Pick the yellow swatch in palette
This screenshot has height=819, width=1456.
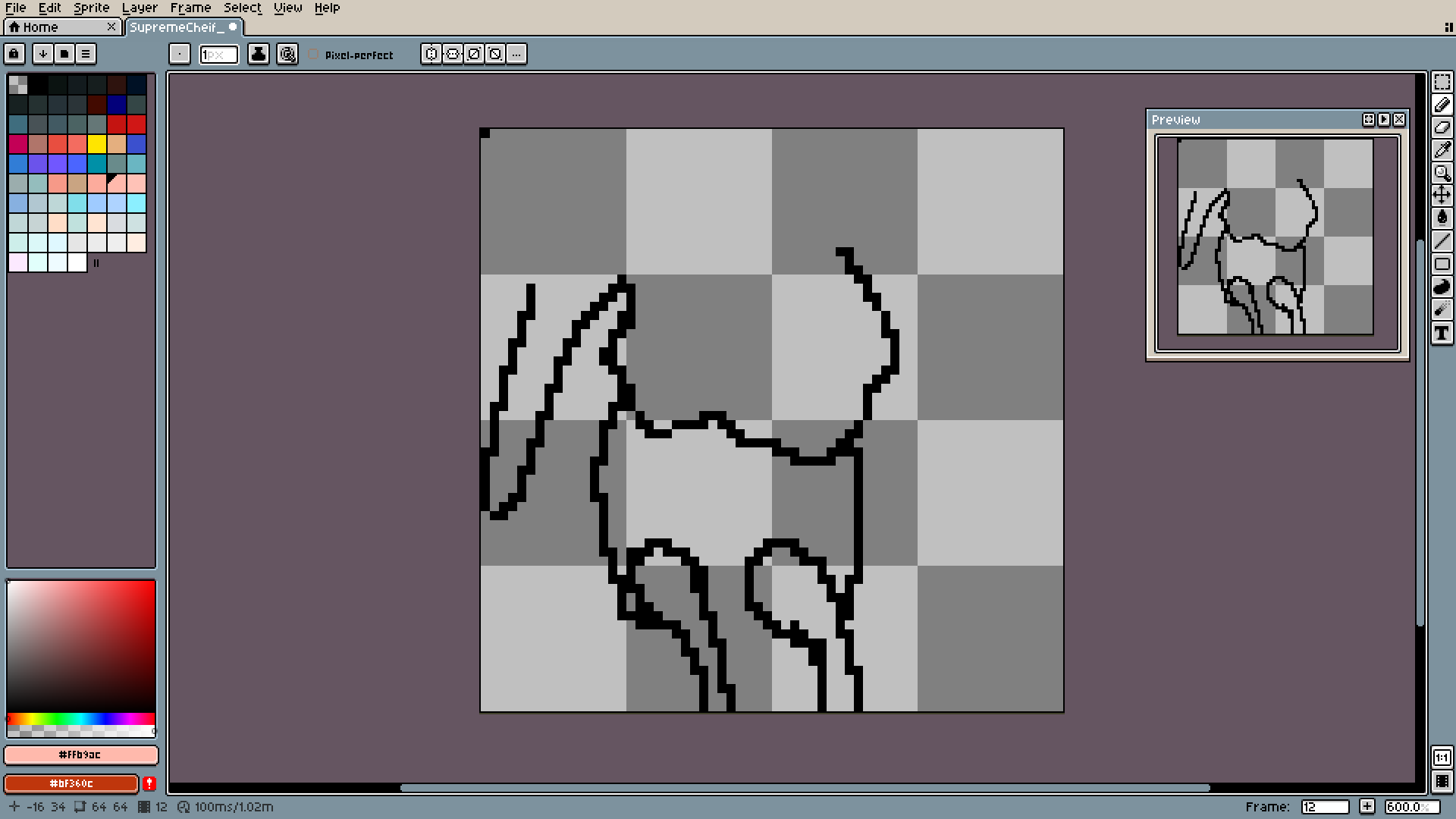coord(97,144)
